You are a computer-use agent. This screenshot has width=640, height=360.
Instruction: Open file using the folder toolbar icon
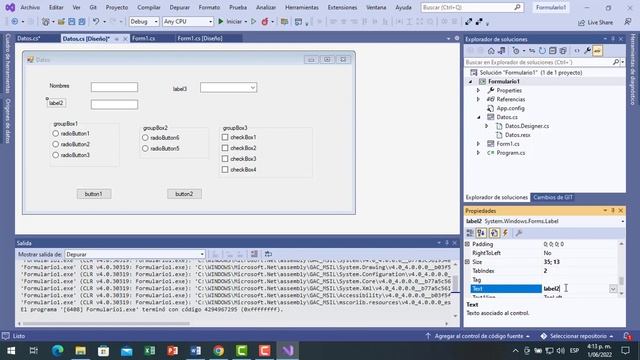click(61, 22)
